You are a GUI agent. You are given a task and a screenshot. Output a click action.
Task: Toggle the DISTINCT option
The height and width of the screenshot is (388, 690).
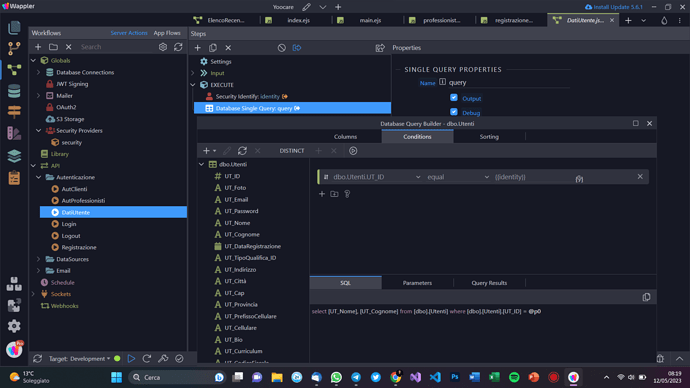pyautogui.click(x=292, y=151)
